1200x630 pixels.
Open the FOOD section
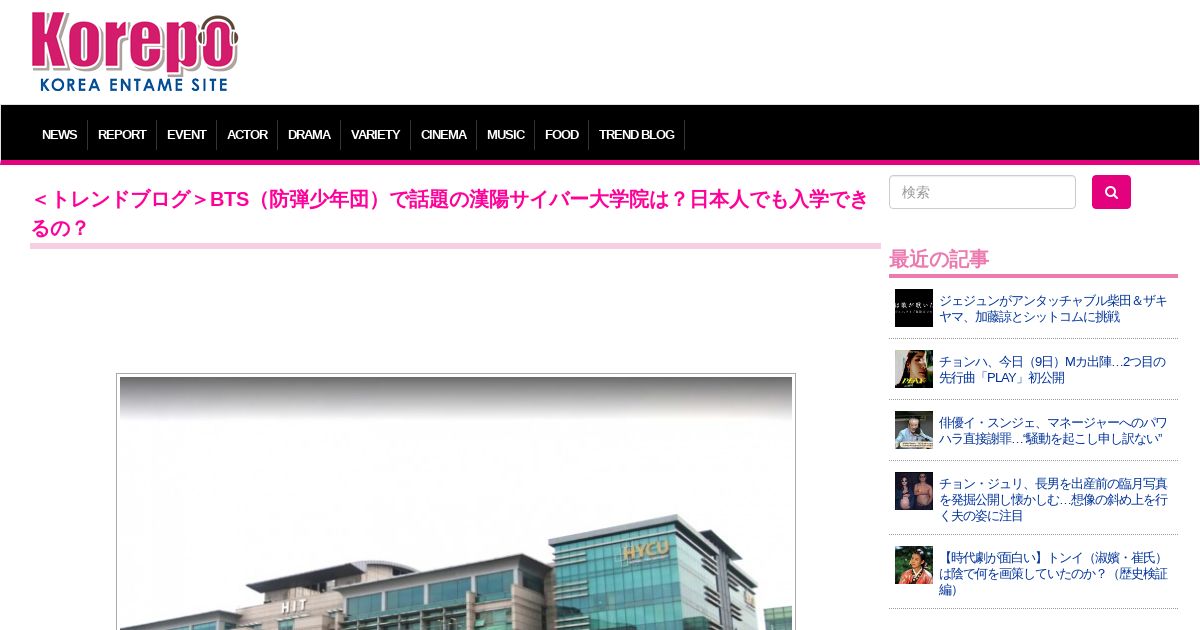tap(561, 134)
